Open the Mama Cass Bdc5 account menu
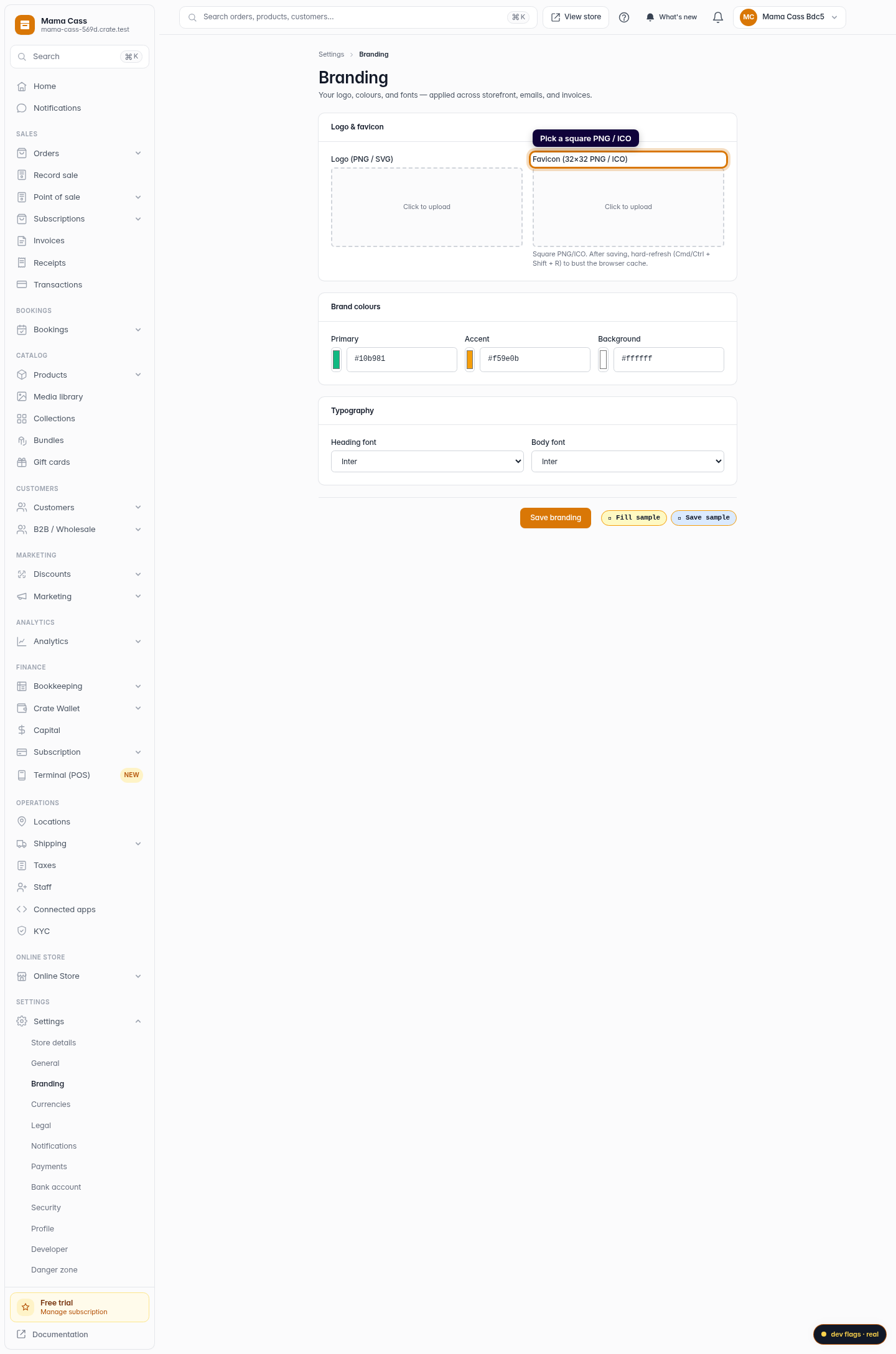The image size is (896, 1354). coord(790,17)
